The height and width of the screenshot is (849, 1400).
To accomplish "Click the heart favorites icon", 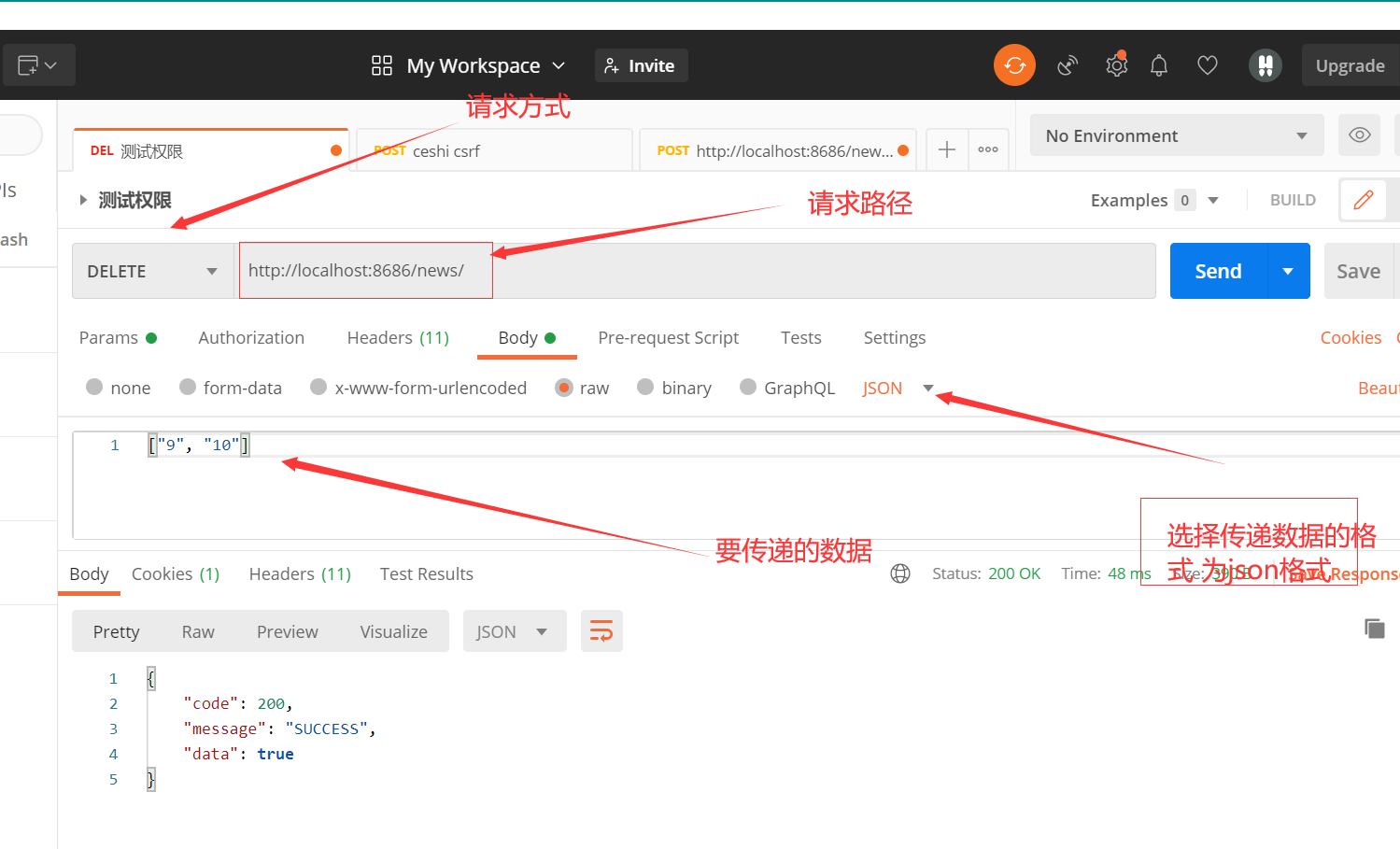I will click(1207, 64).
